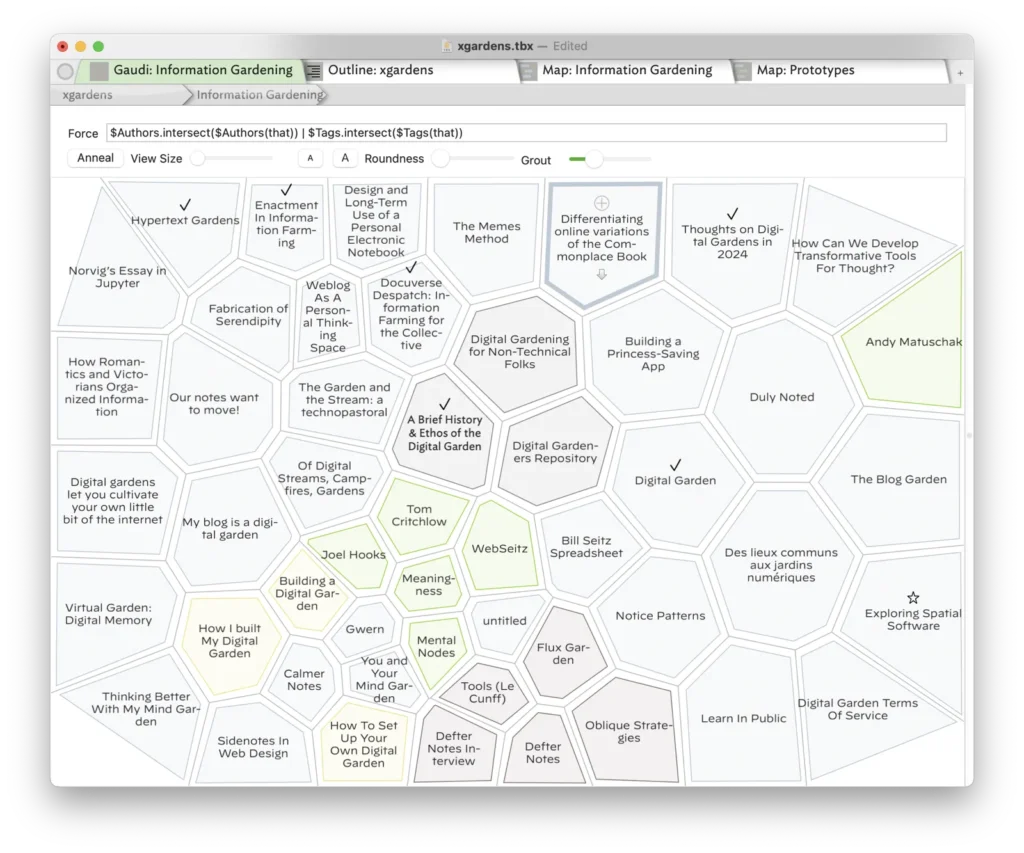The height and width of the screenshot is (853, 1024).
Task: Click the xgardens breadcrumb segment
Action: pyautogui.click(x=88, y=95)
